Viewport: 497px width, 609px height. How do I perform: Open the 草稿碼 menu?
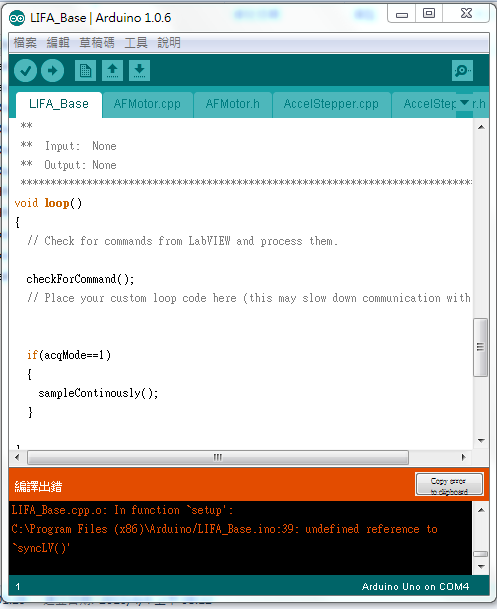[x=97, y=42]
